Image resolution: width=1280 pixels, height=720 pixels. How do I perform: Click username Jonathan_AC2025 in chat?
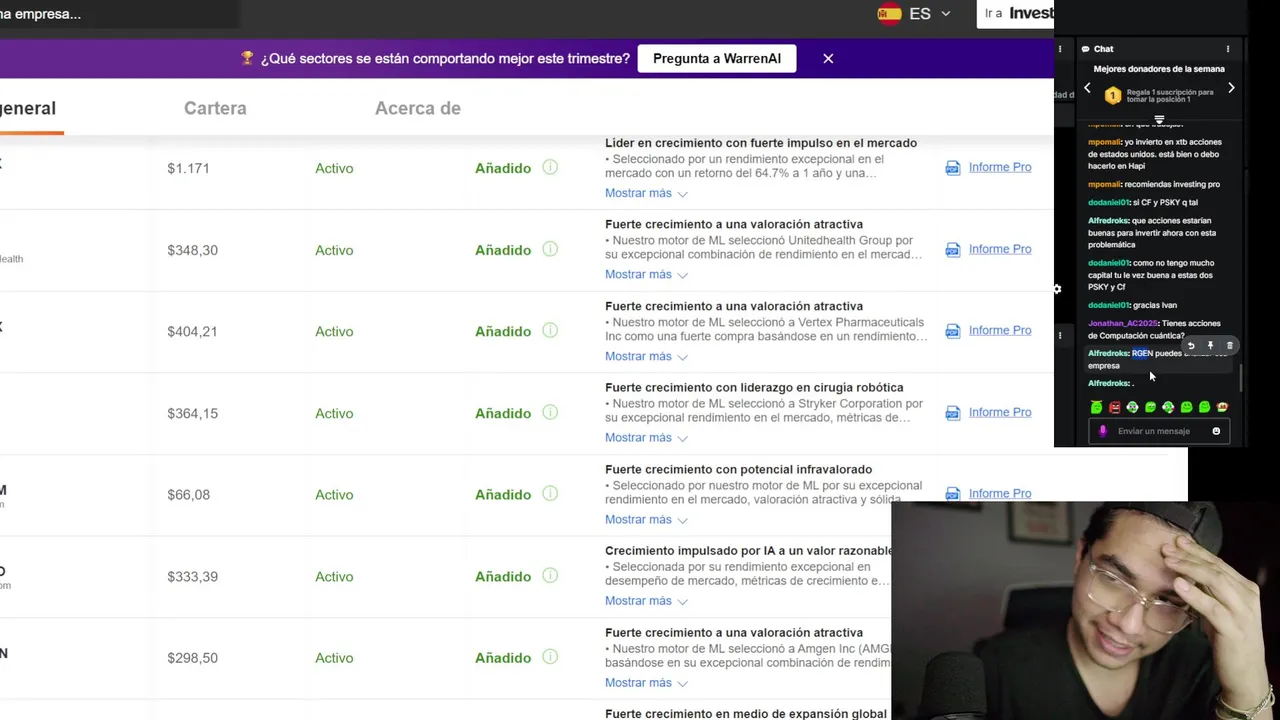[x=1122, y=323]
